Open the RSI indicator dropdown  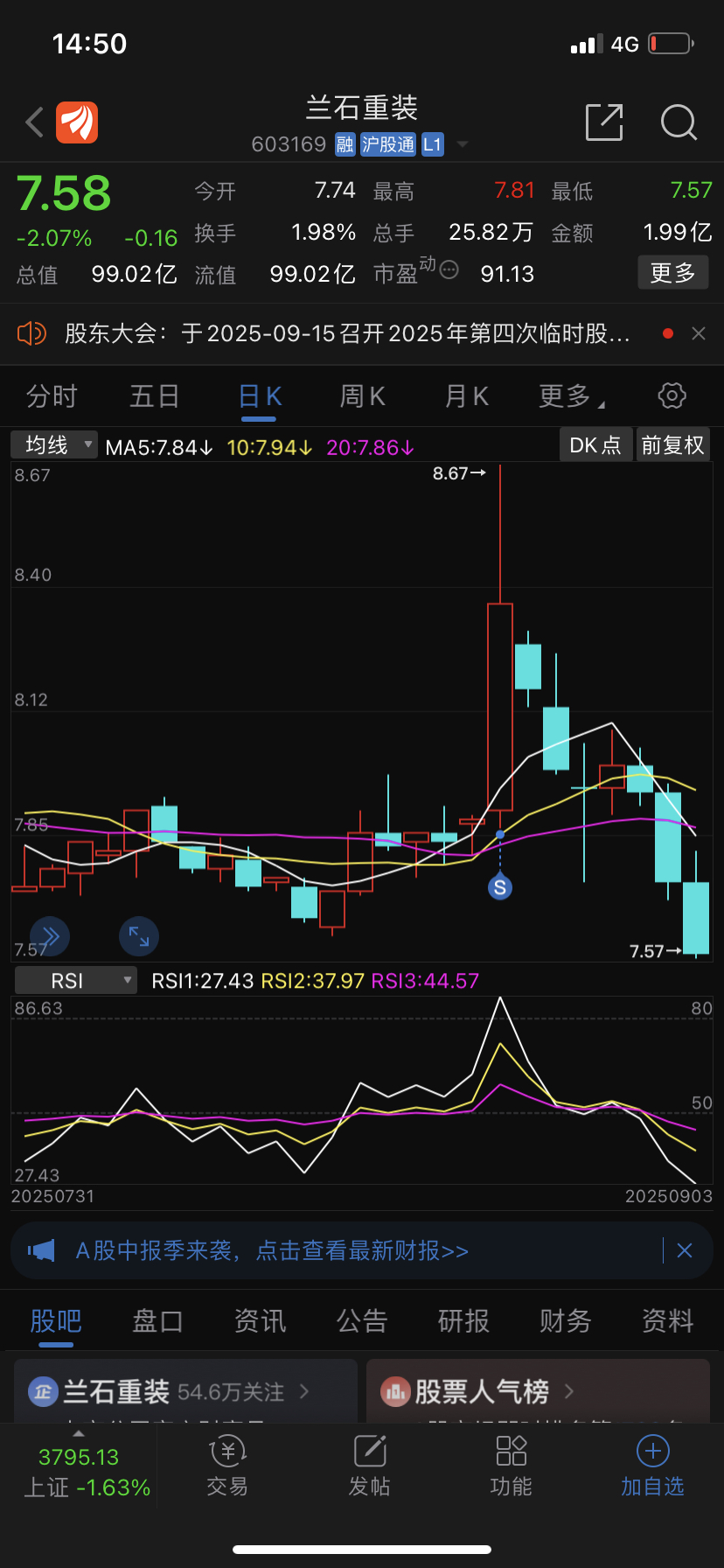[76, 981]
